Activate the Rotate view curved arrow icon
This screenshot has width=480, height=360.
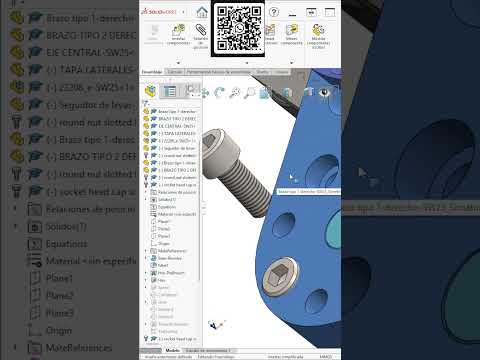click(x=220, y=93)
